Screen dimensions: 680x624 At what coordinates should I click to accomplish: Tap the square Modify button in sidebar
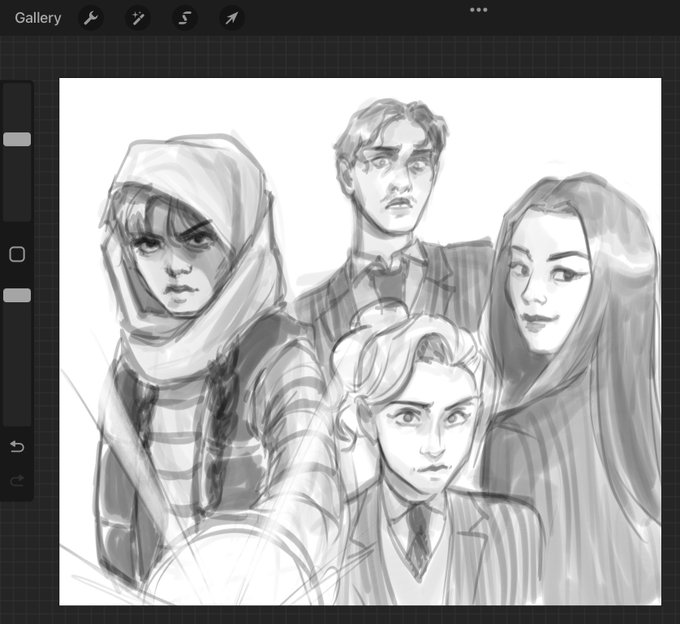(x=17, y=255)
